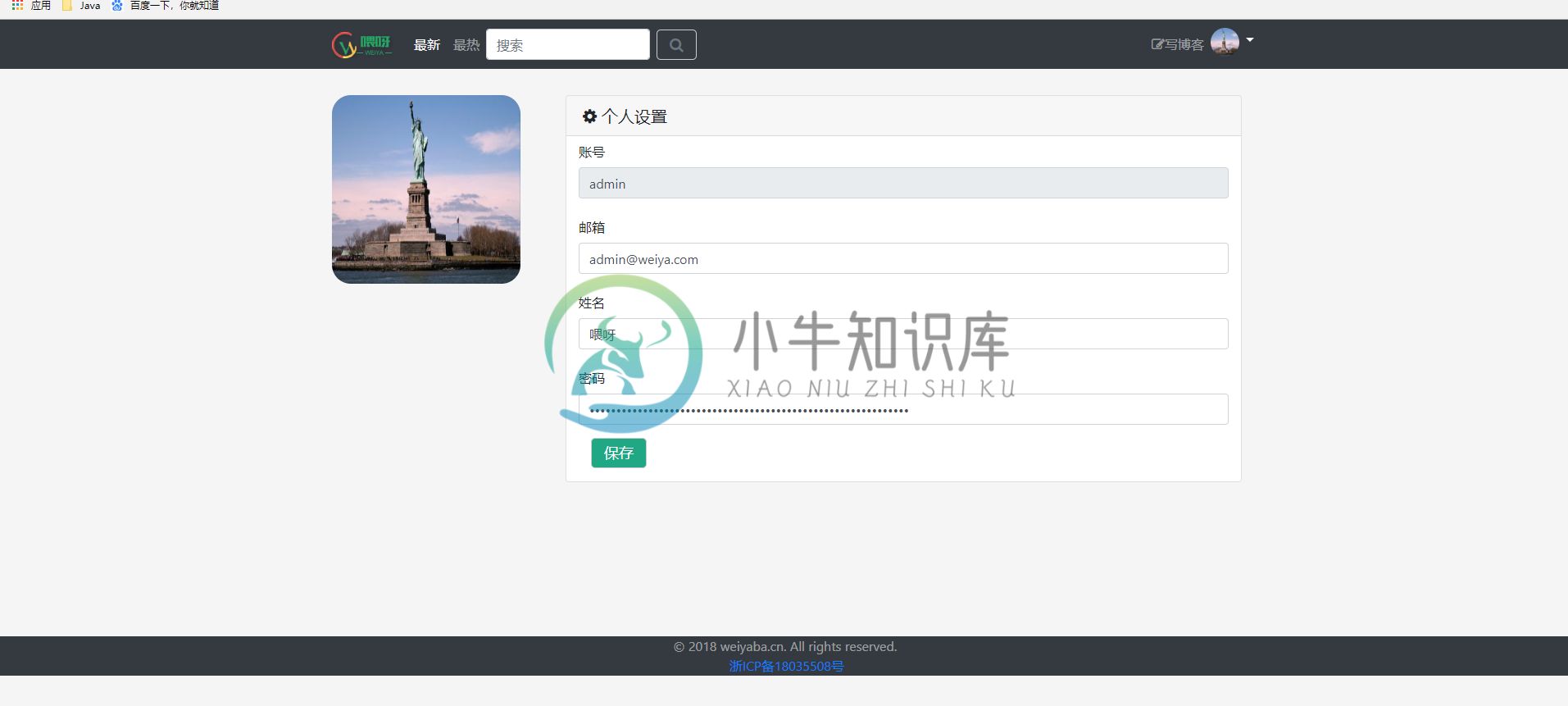Open the 浙ICP备18035508号 footer link
The height and width of the screenshot is (706, 1568).
[786, 666]
